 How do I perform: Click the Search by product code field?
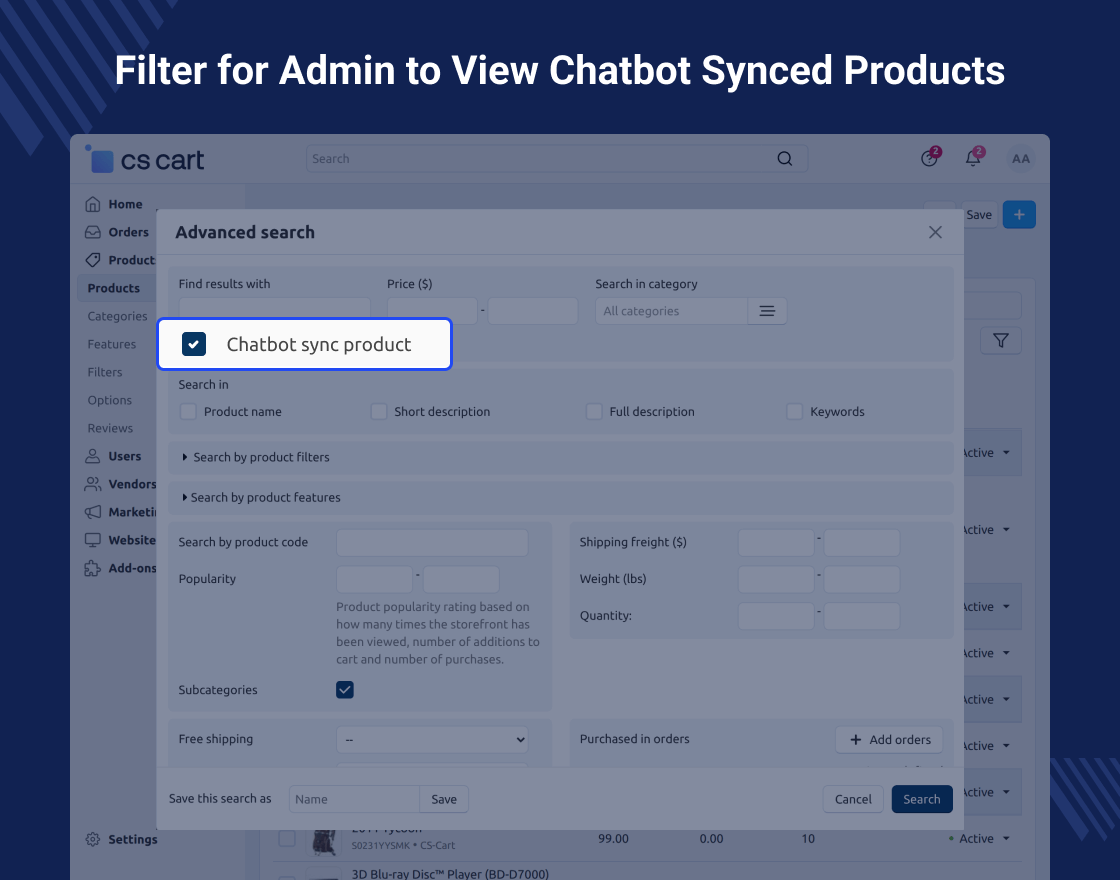point(432,543)
